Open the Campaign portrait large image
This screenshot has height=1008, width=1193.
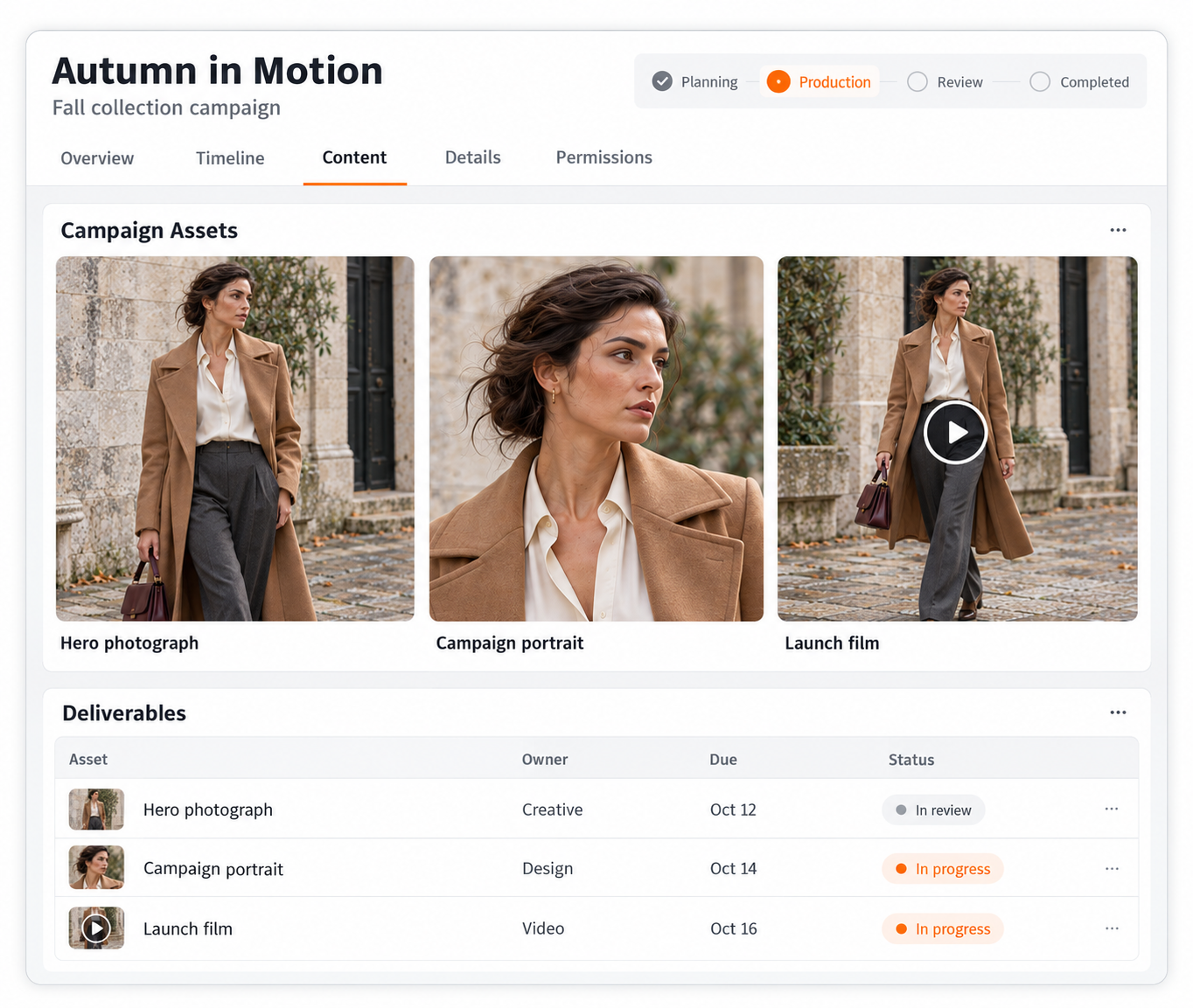(596, 438)
